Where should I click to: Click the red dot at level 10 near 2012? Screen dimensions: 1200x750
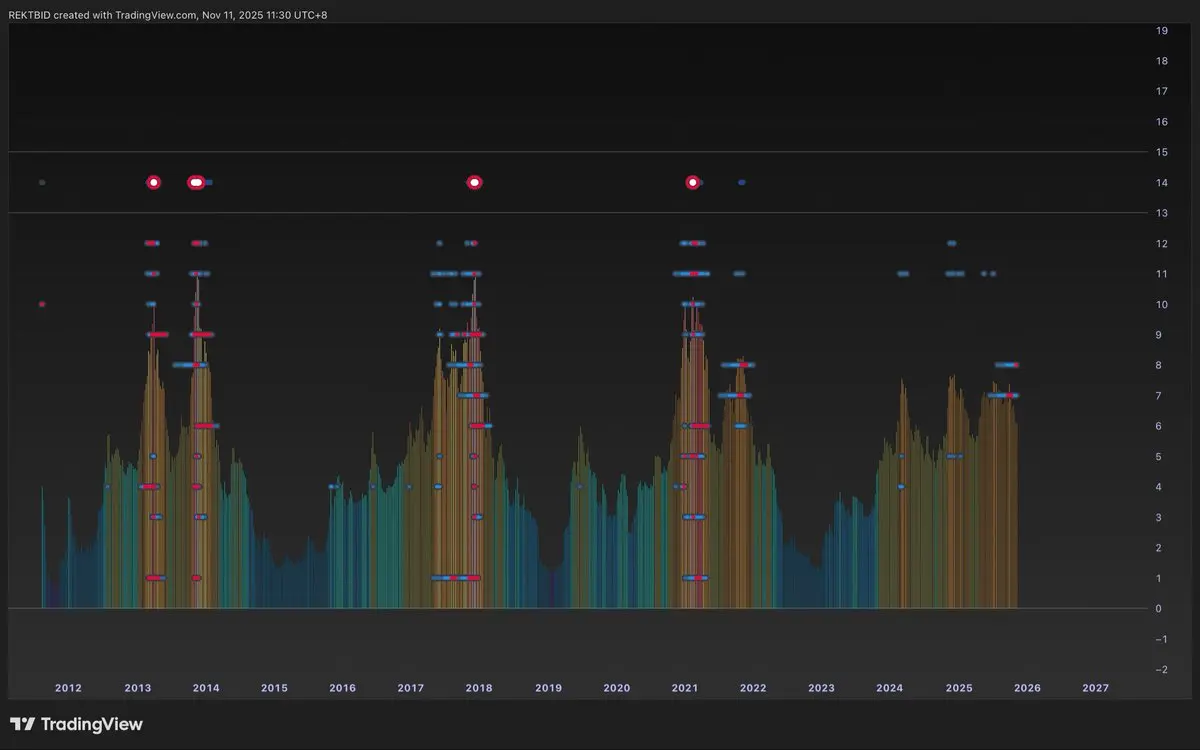(41, 304)
